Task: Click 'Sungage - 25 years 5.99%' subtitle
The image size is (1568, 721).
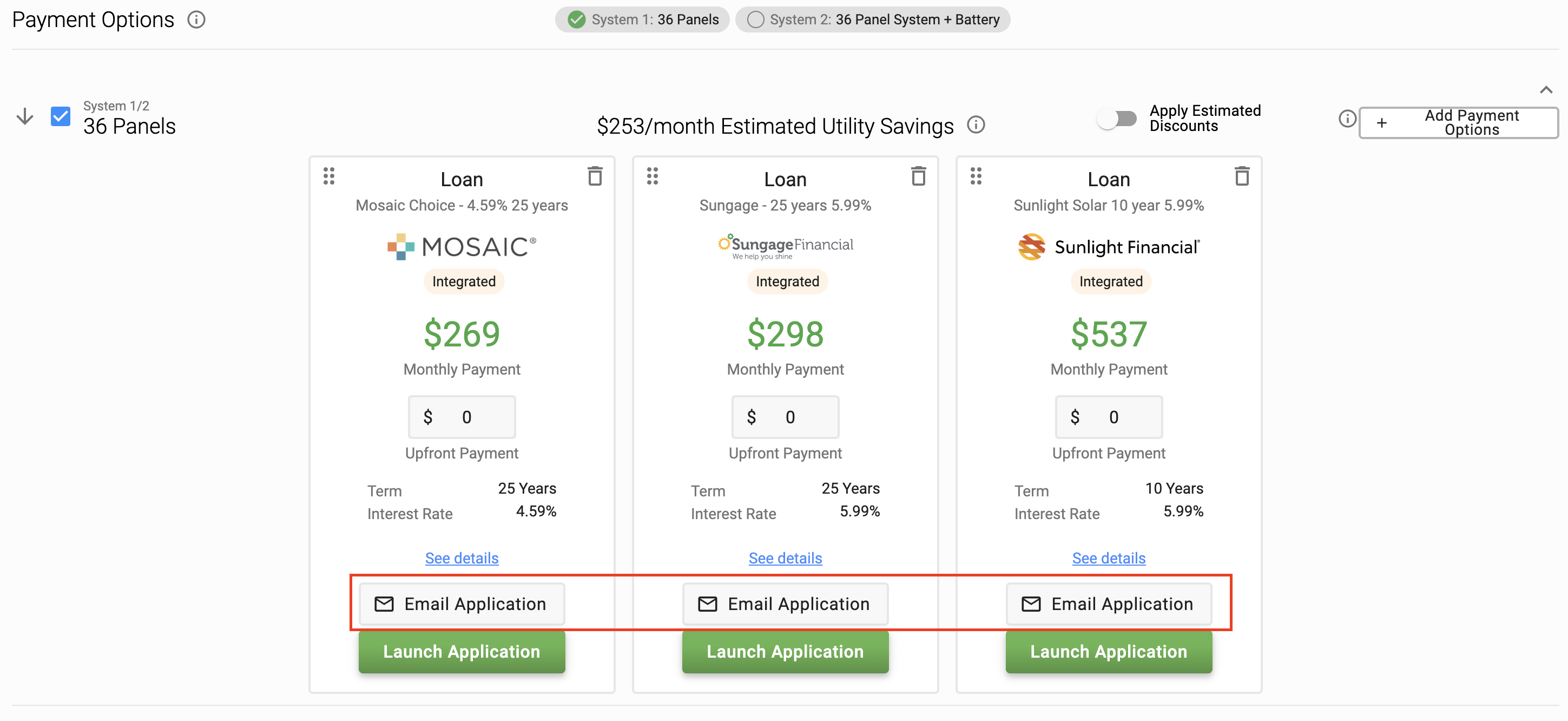Action: coord(785,205)
